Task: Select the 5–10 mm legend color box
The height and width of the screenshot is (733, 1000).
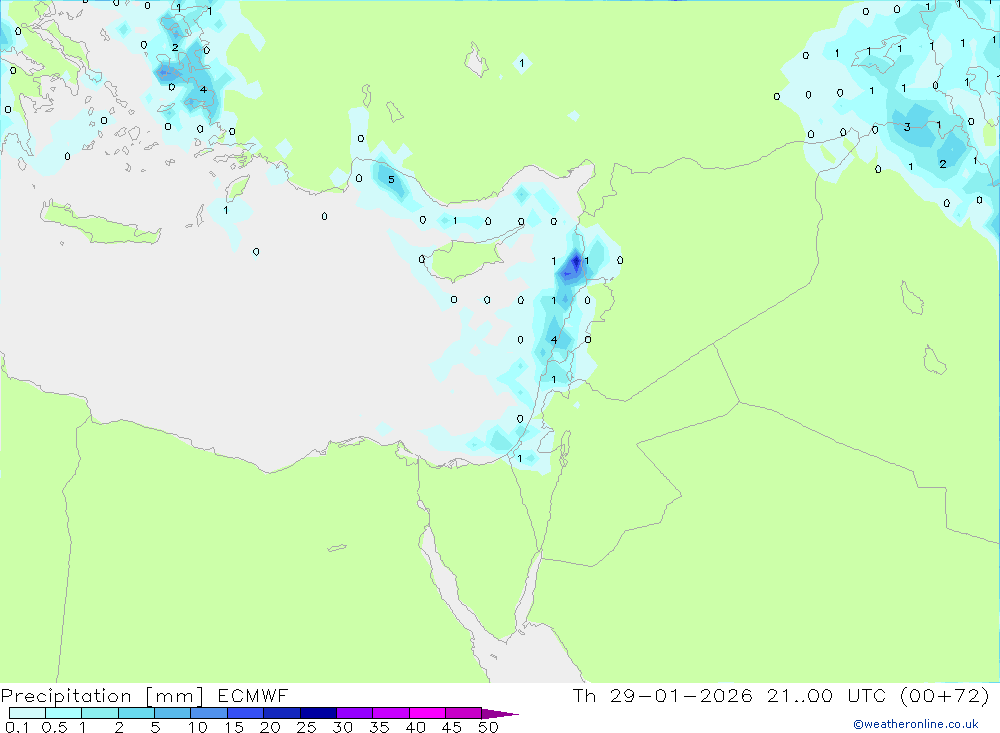Action: (173, 713)
